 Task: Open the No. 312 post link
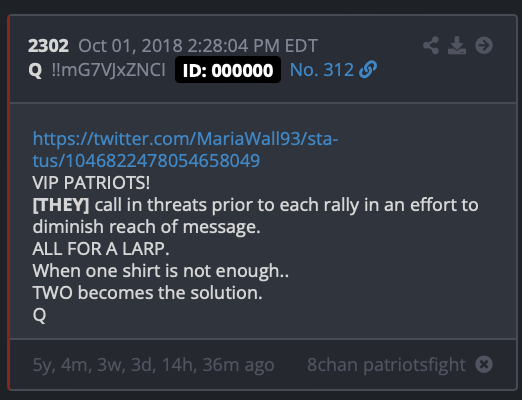(x=322, y=70)
